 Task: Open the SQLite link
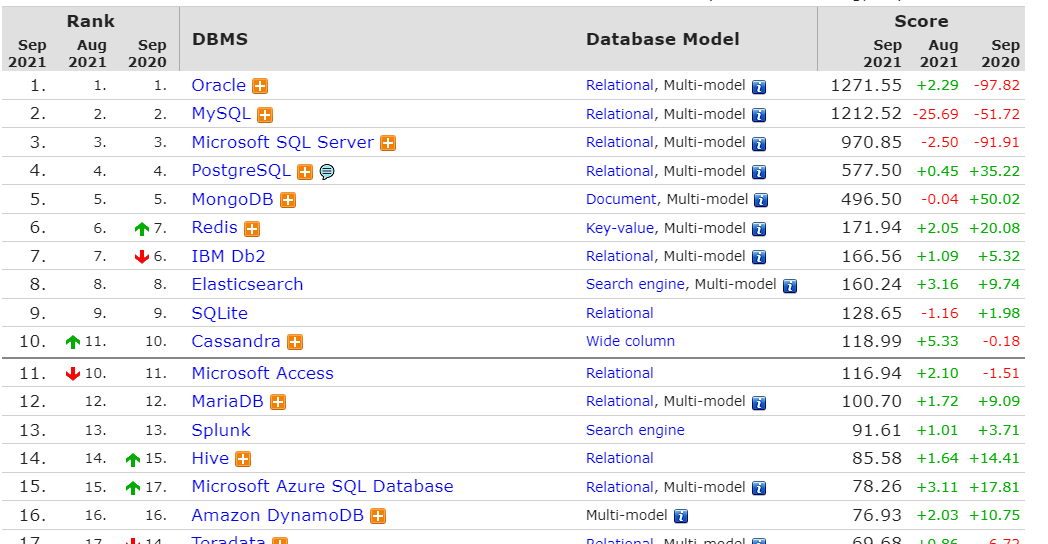point(220,313)
